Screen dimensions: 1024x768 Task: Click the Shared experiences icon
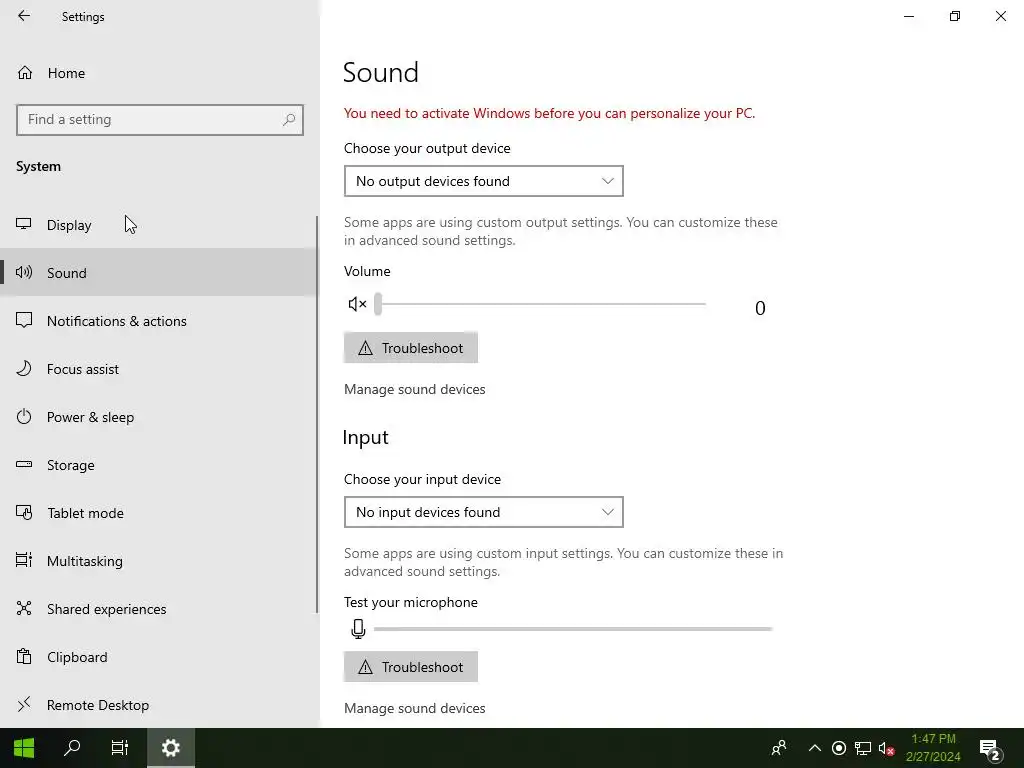pos(24,609)
